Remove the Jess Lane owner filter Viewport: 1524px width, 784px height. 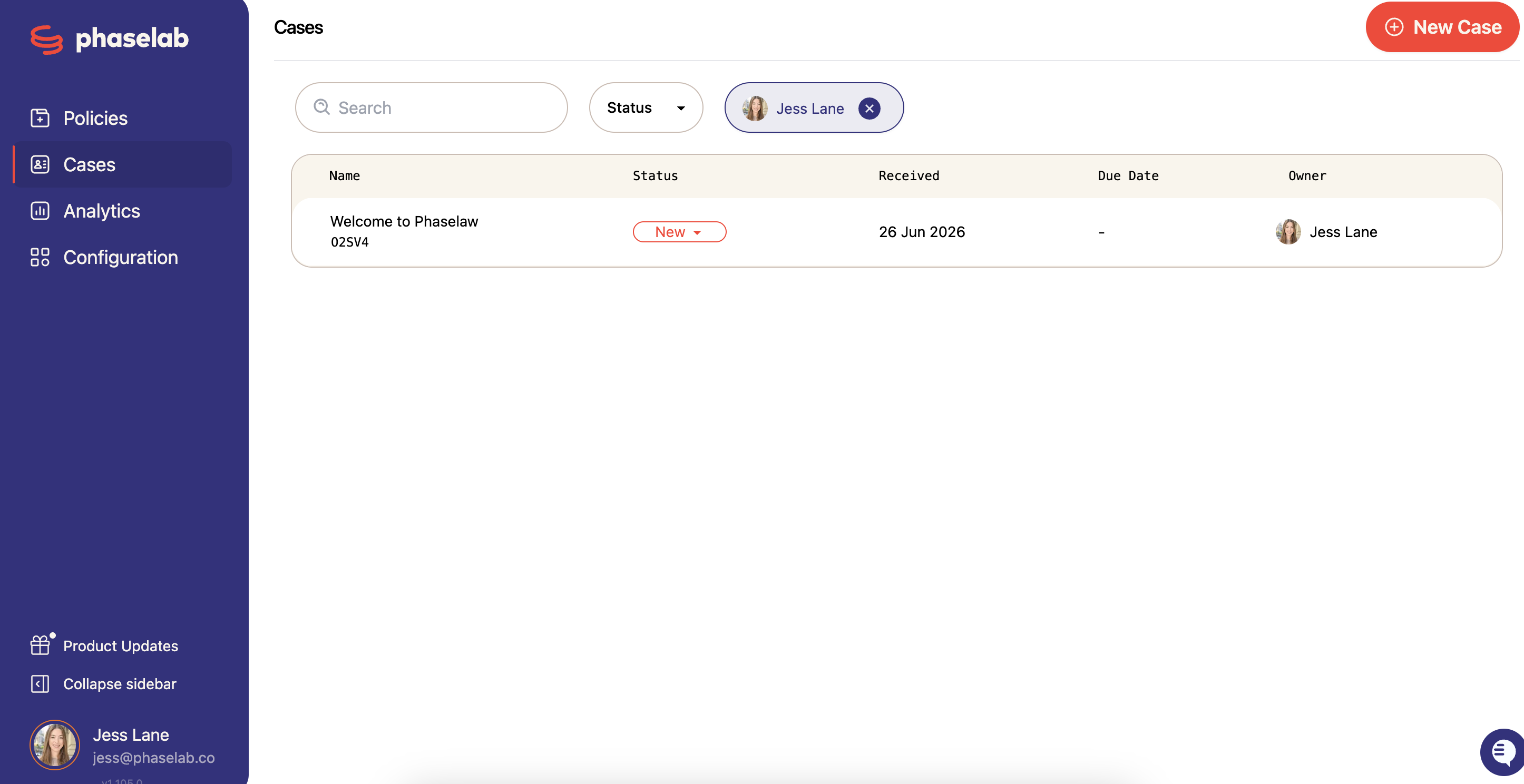[x=869, y=109]
